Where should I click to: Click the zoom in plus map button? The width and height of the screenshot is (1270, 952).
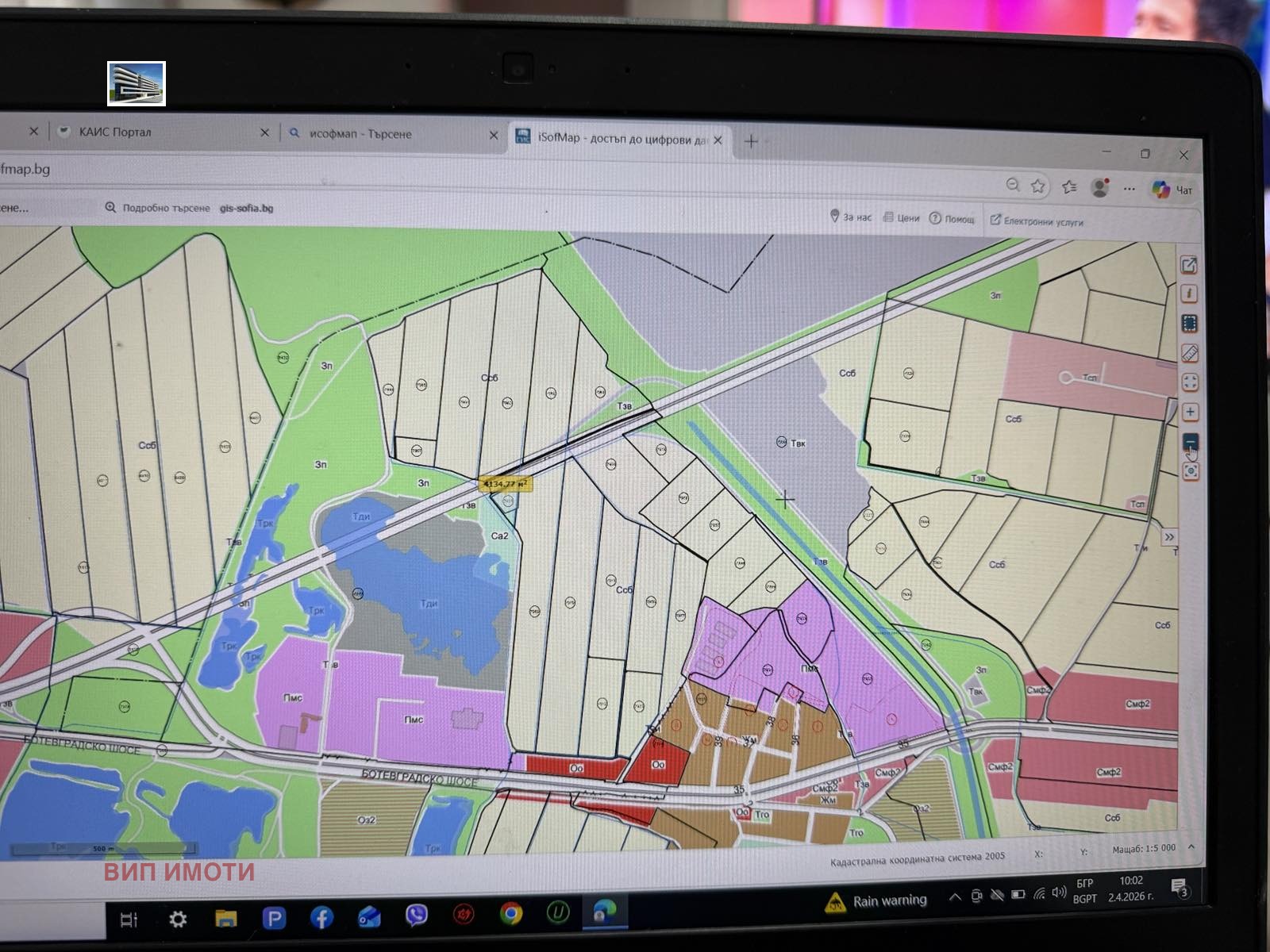click(1190, 412)
